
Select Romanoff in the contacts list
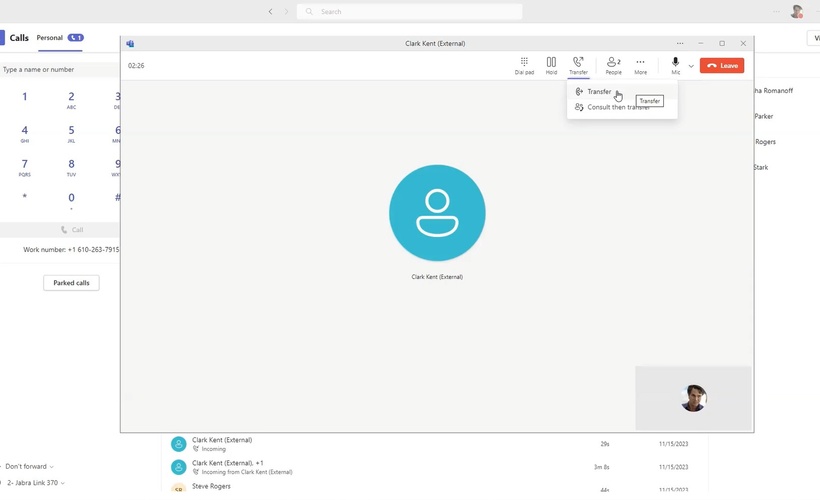tap(773, 90)
